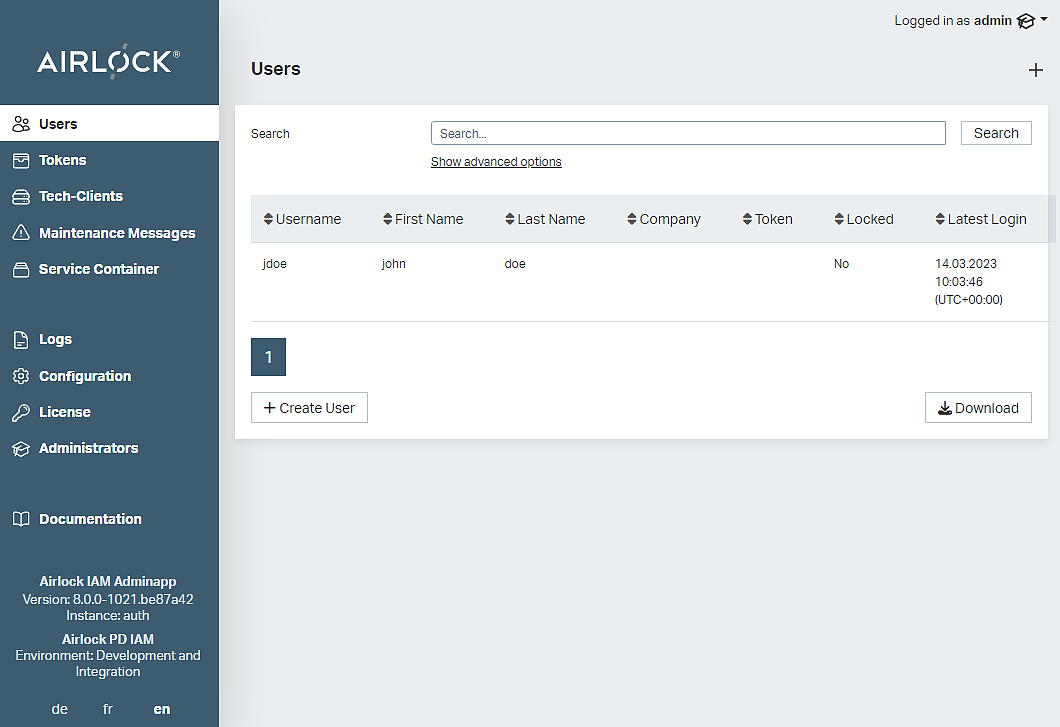Click the Tech-Clients server icon

coord(20,197)
